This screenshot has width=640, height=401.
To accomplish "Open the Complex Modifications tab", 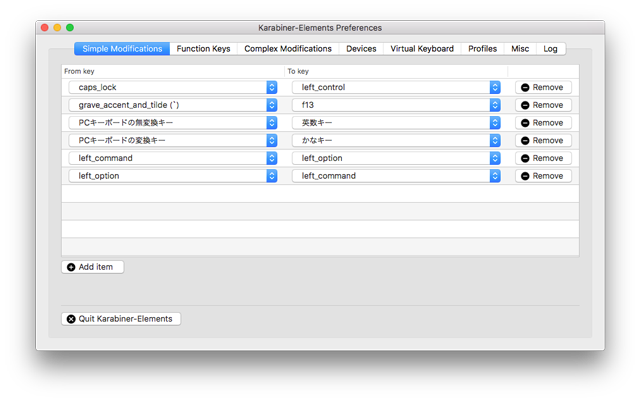I will pyautogui.click(x=288, y=49).
